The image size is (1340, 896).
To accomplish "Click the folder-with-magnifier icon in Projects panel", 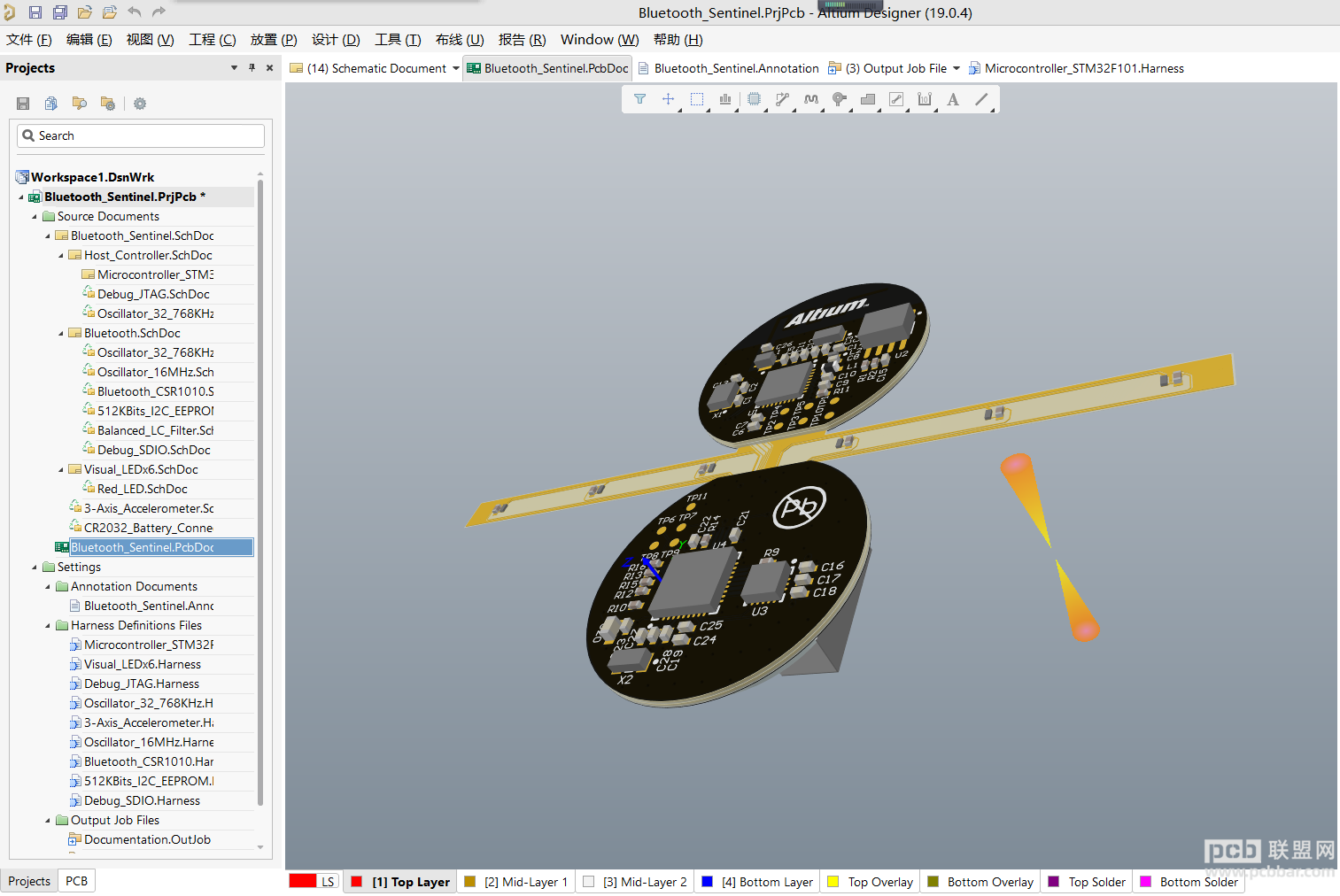I will pyautogui.click(x=80, y=104).
